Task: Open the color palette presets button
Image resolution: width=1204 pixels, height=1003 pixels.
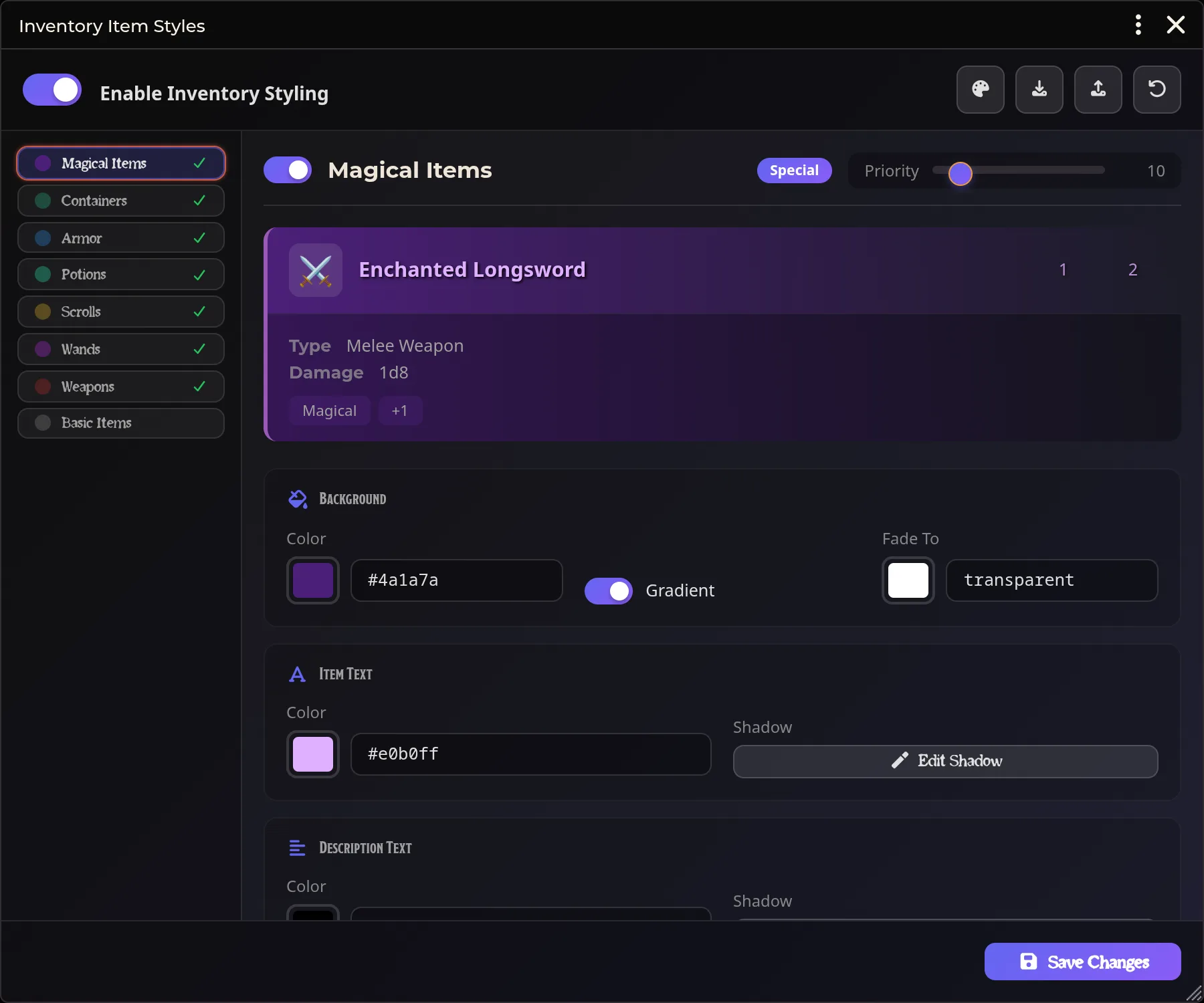Action: pyautogui.click(x=980, y=90)
